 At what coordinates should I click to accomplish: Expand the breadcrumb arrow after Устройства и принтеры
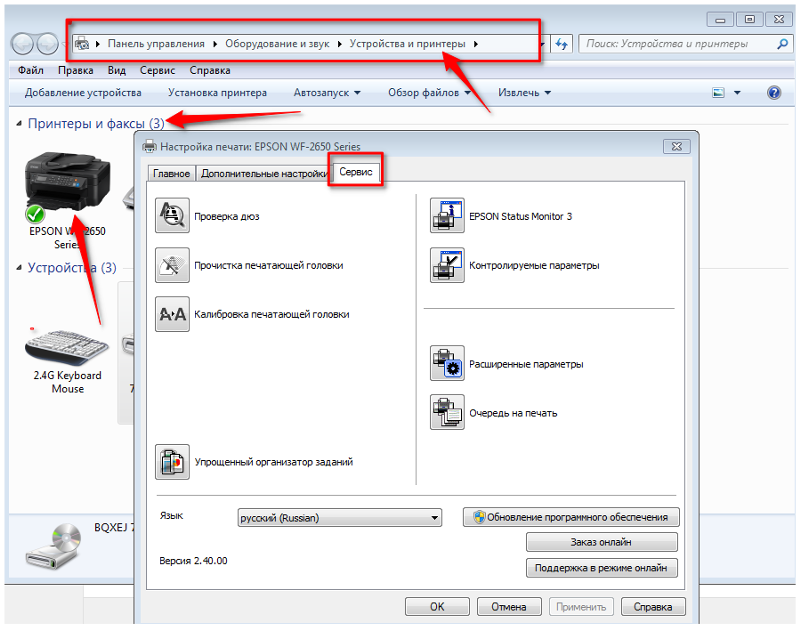[x=476, y=44]
